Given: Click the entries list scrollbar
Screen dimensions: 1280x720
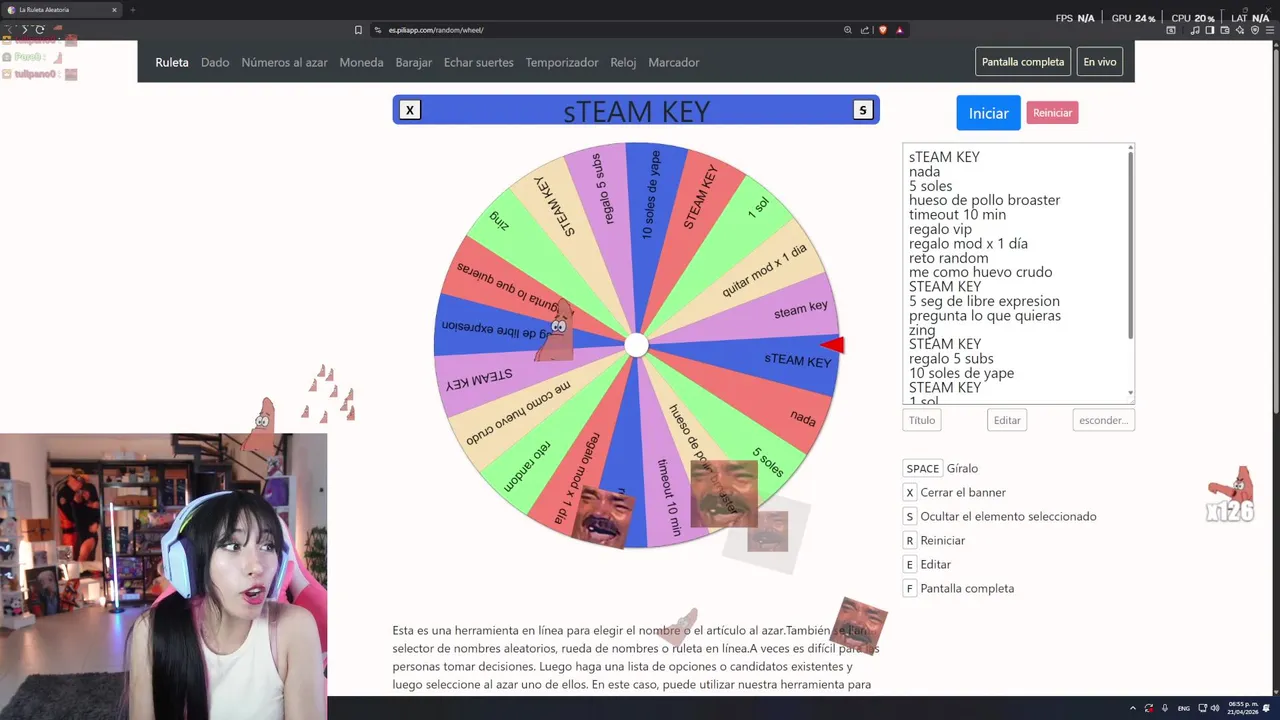Looking at the screenshot, I should [x=1131, y=245].
